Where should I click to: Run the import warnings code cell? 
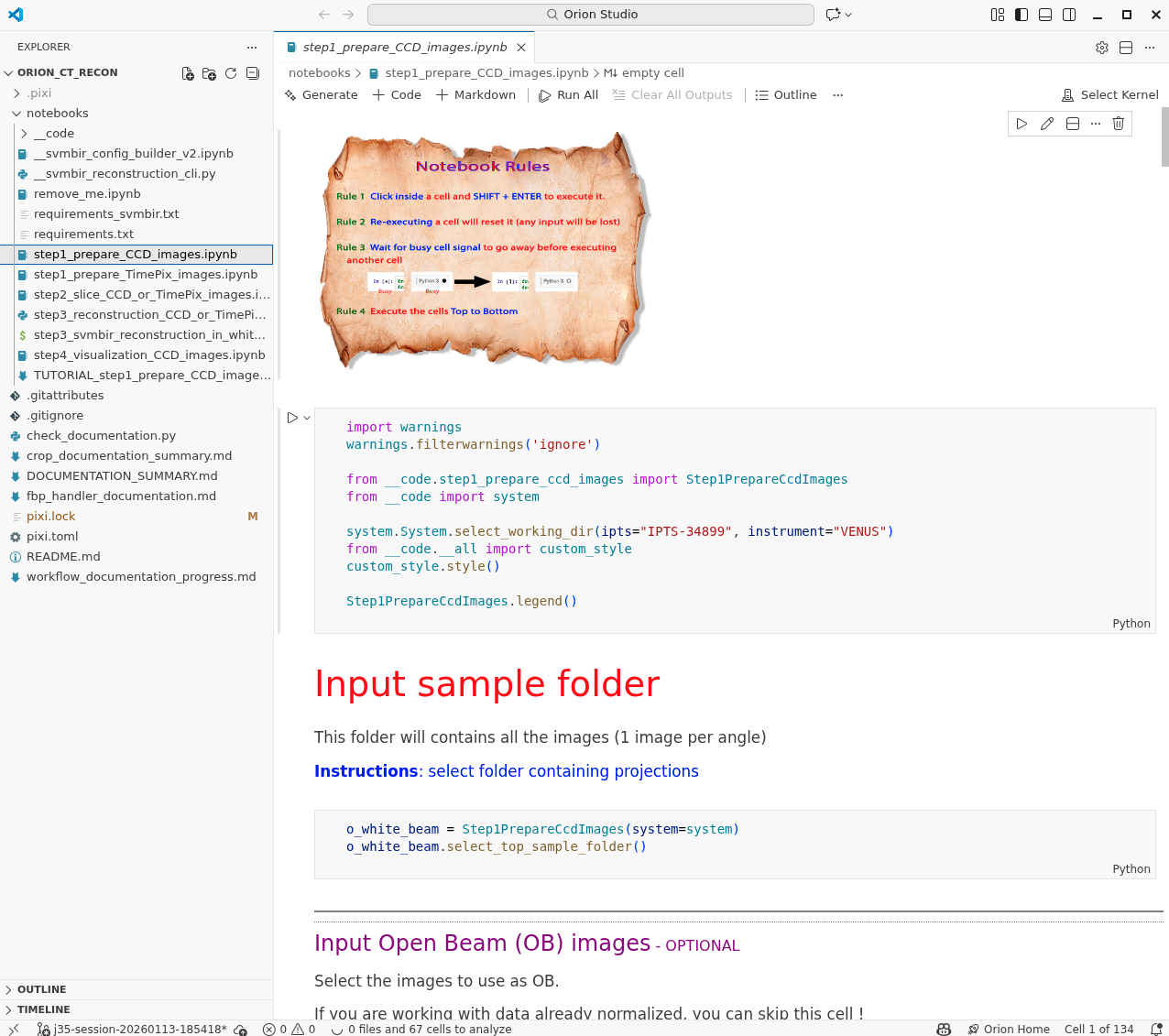[292, 418]
